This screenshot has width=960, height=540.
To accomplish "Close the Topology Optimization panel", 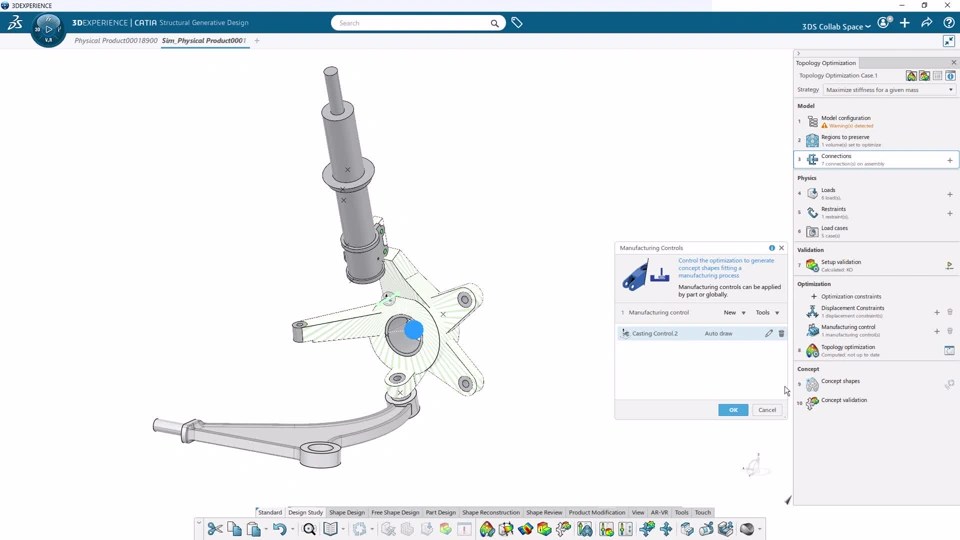I will [x=953, y=62].
